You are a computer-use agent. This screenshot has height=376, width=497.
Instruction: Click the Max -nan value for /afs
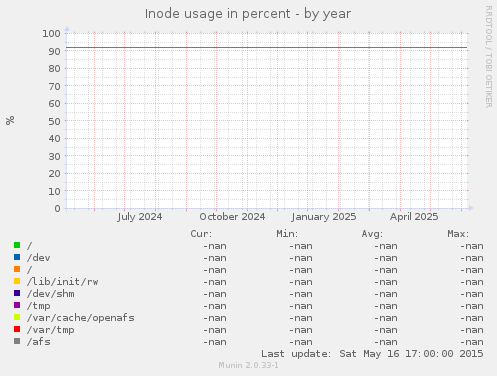coord(472,342)
